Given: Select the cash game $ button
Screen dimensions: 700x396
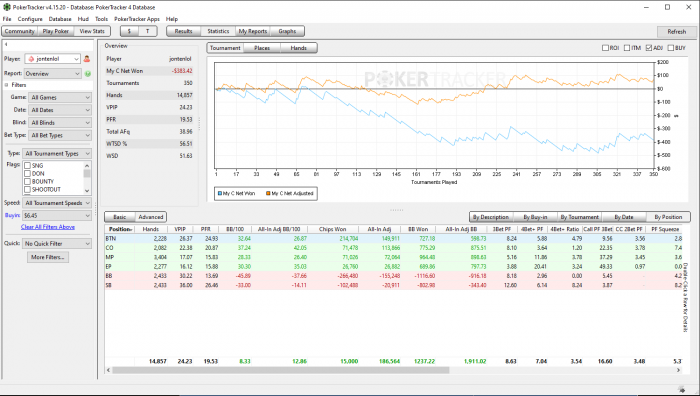Looking at the screenshot, I should (129, 31).
